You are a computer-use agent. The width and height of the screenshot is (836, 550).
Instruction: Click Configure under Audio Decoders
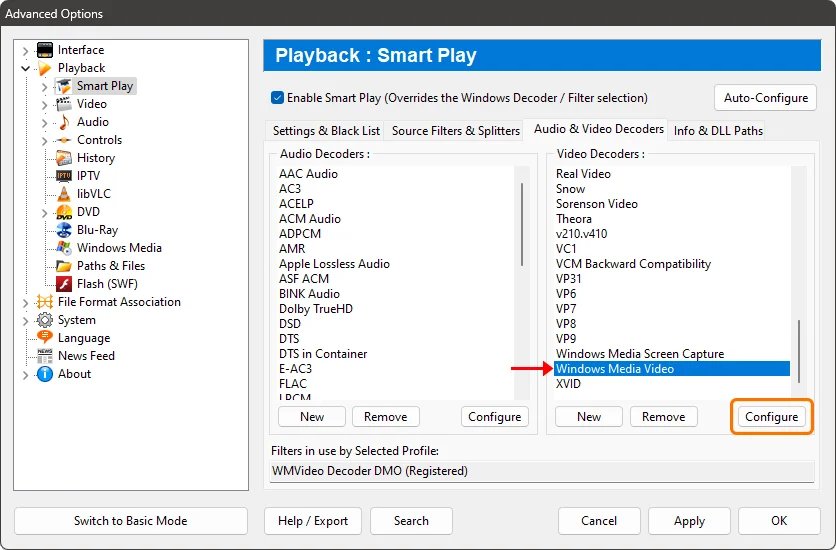[495, 417]
